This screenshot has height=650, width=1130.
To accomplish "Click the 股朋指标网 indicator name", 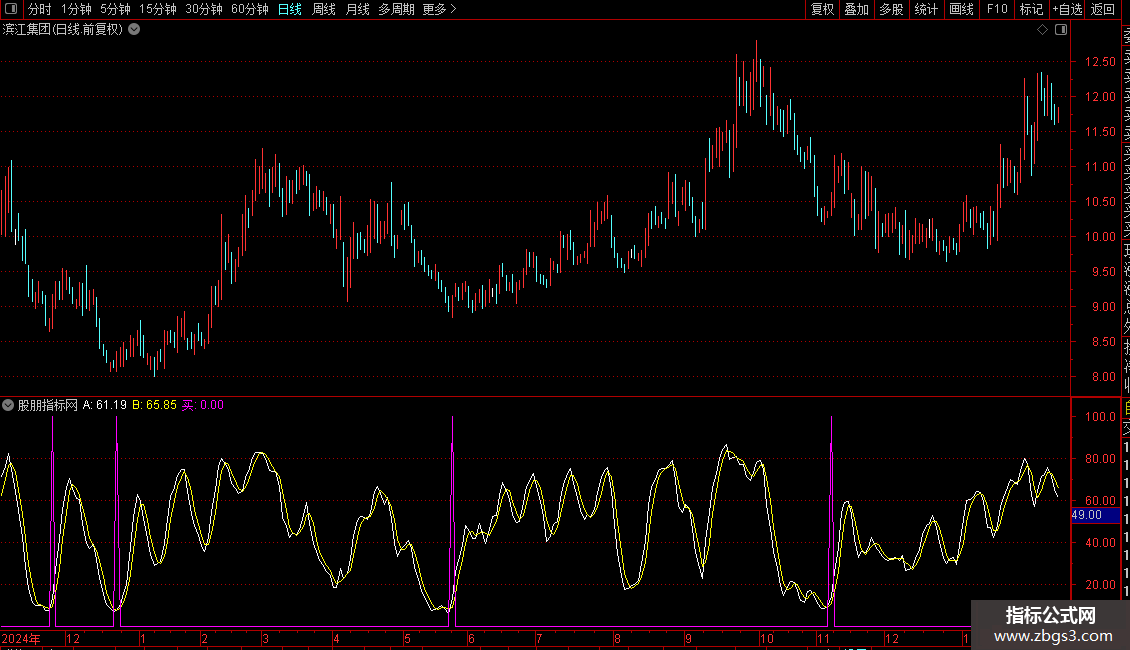I will tap(48, 405).
